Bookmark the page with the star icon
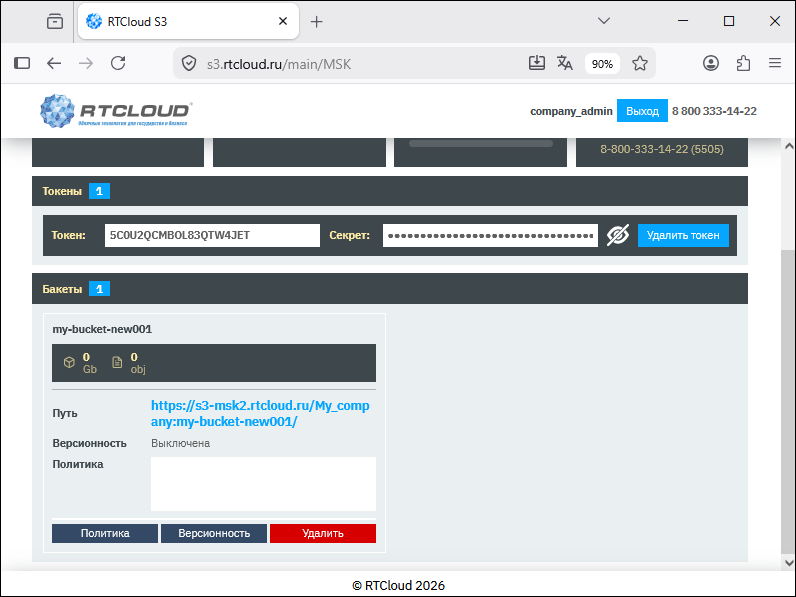Viewport: 796px width, 597px height. (640, 63)
